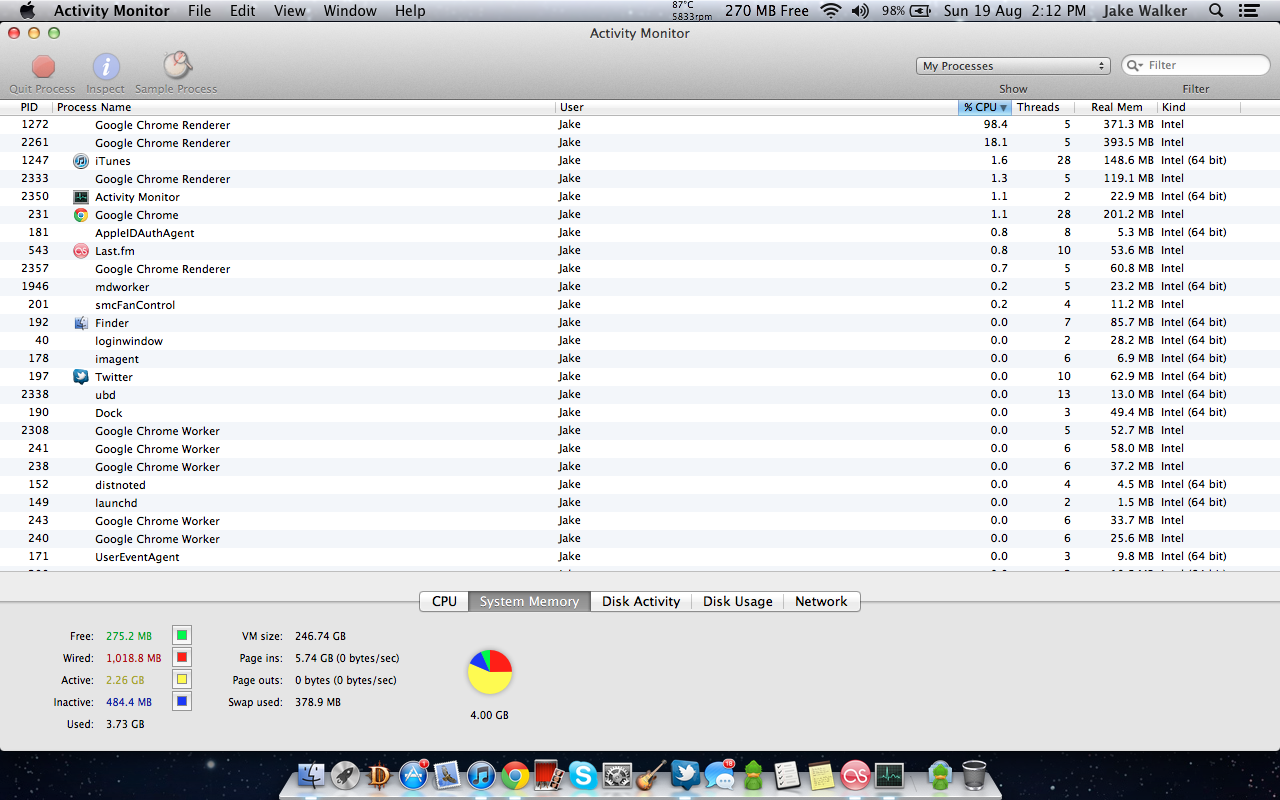Sort by the Real Mem column header
Image resolution: width=1280 pixels, height=800 pixels.
pyautogui.click(x=1116, y=107)
